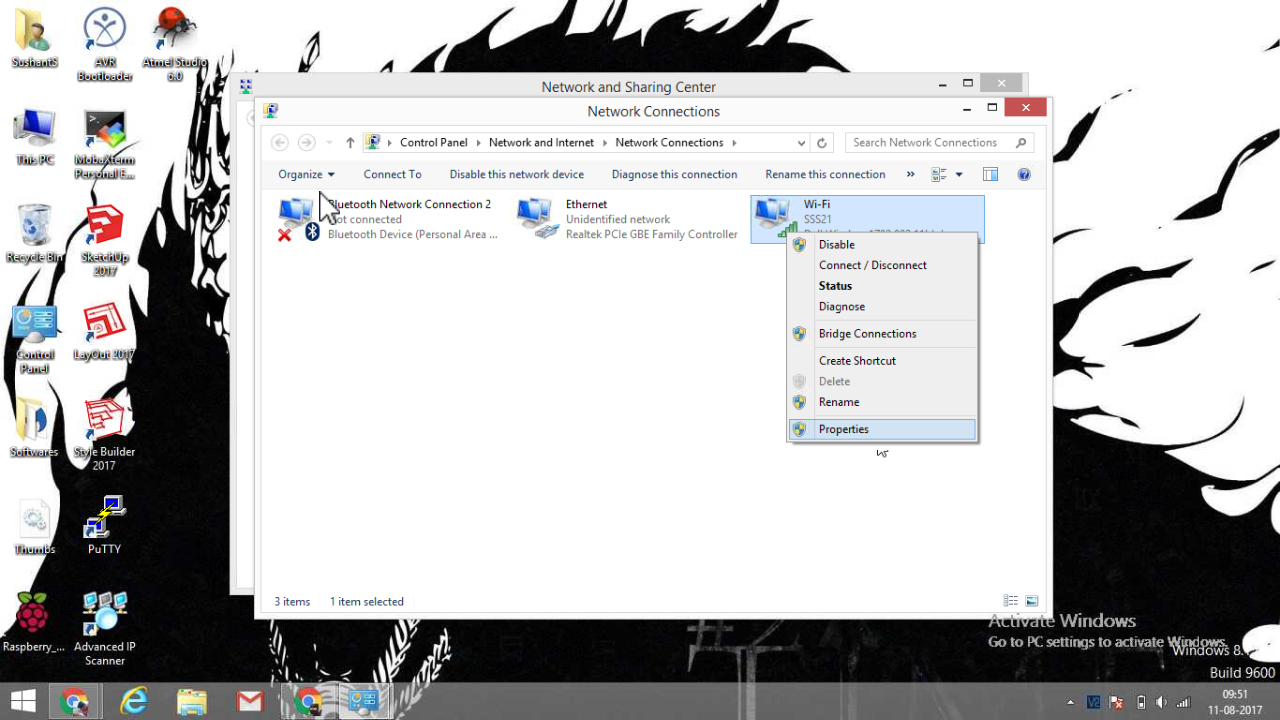This screenshot has width=1280, height=720.
Task: Open Raspberry_ desktop icon
Action: pos(33,622)
